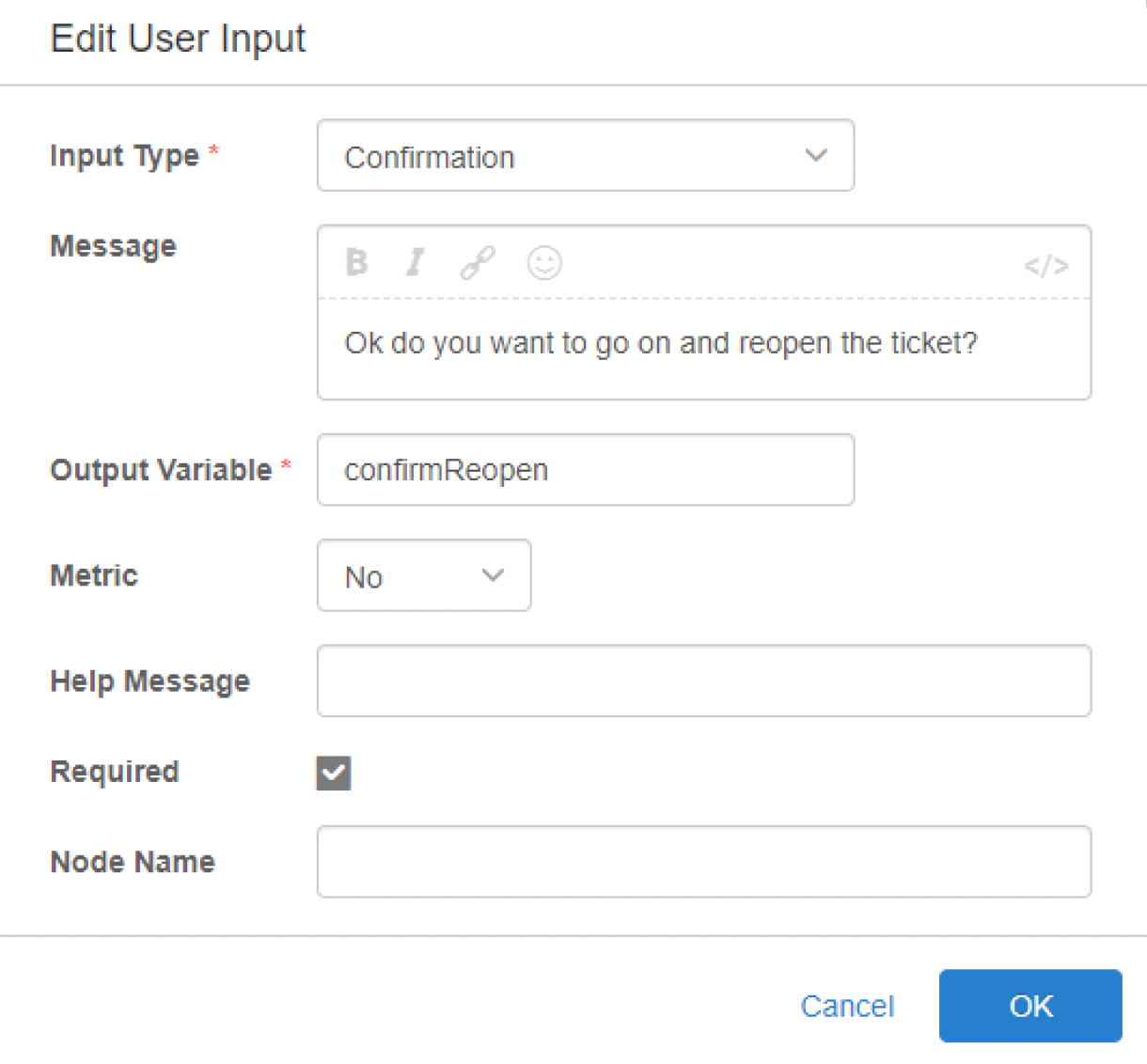Insert a hyperlink in the message

point(478,263)
